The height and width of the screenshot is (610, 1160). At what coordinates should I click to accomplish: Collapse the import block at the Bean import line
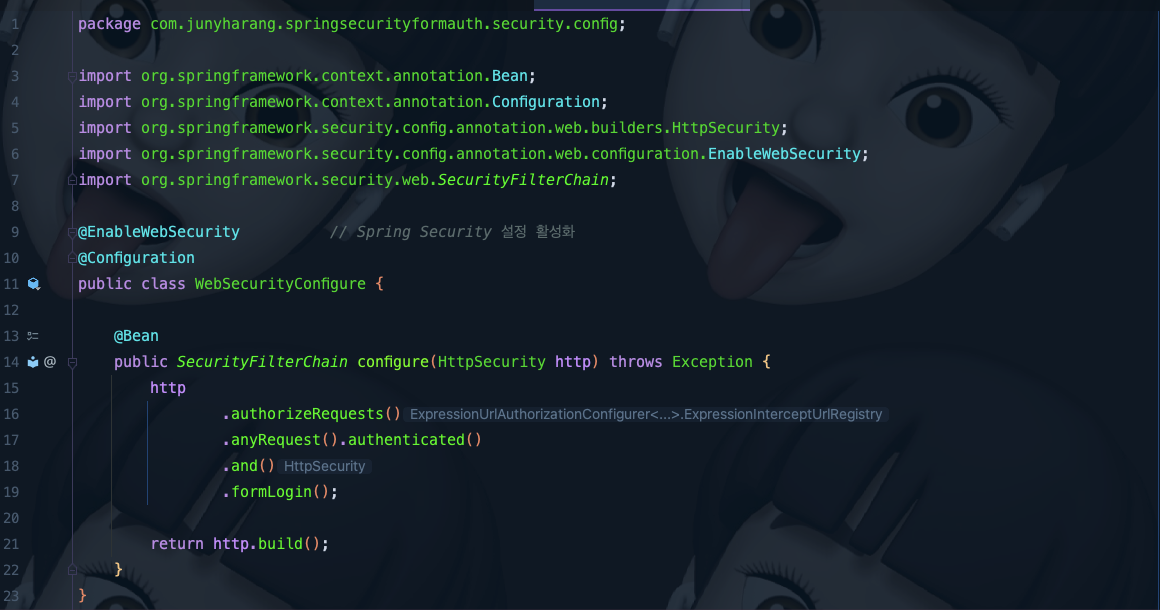[72, 76]
